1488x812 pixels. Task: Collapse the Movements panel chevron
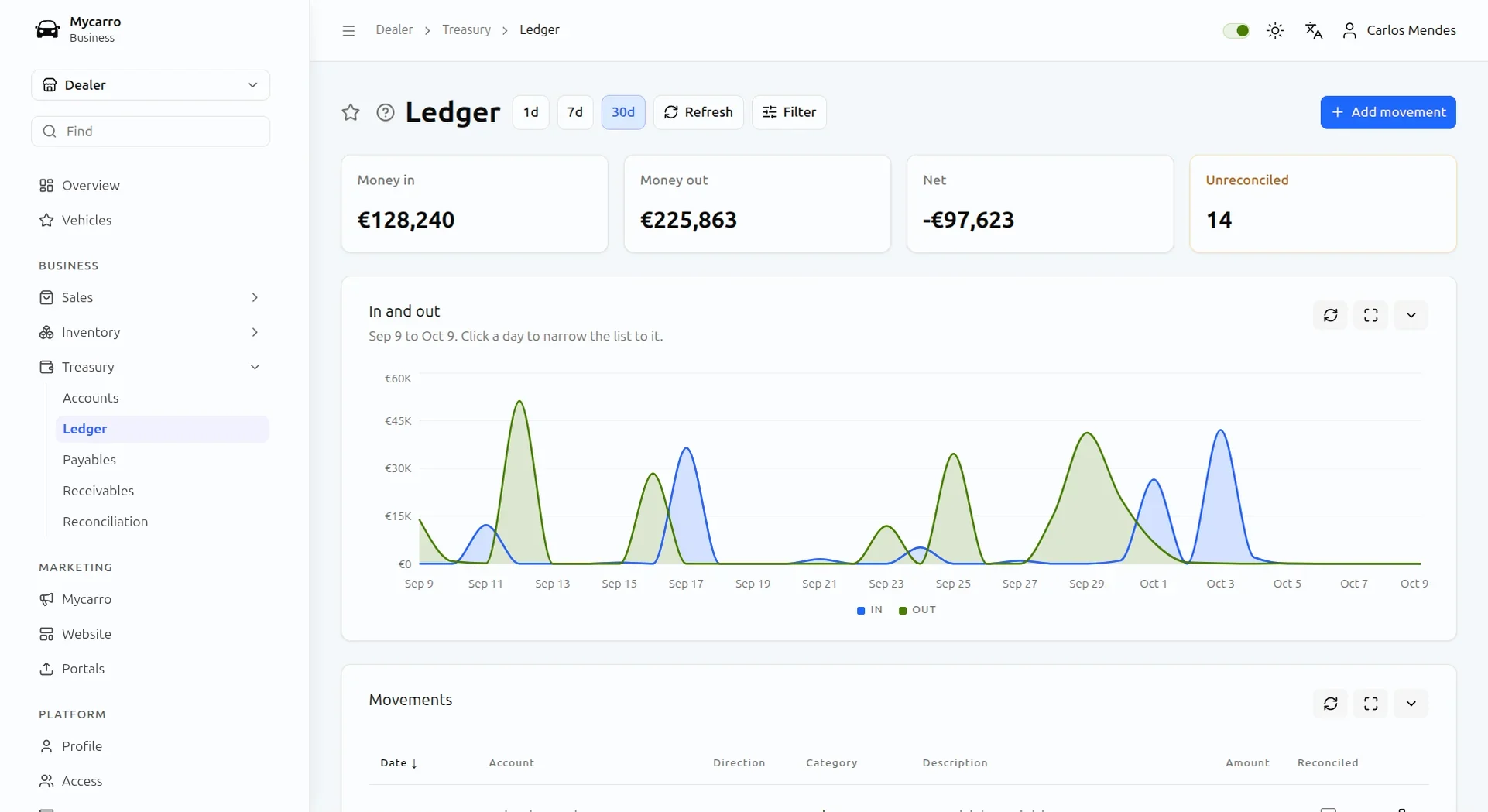point(1411,704)
